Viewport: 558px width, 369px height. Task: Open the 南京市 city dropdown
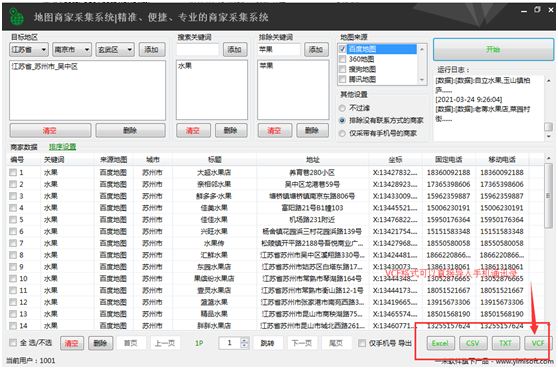pos(72,49)
